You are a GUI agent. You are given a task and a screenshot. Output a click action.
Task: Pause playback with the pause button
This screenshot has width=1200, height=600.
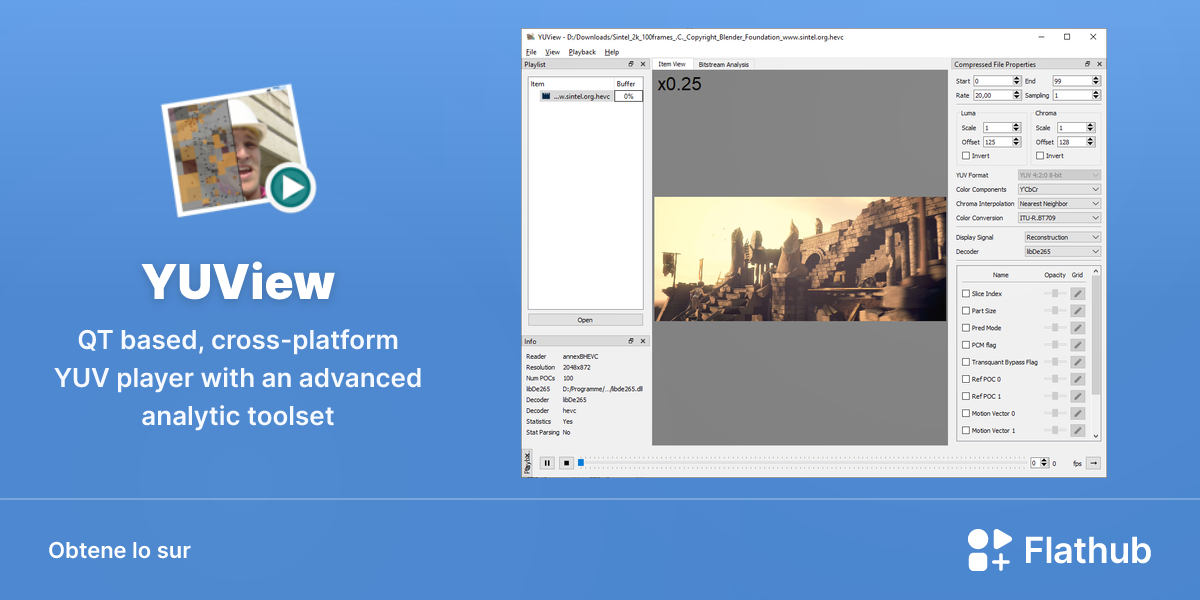[x=547, y=463]
